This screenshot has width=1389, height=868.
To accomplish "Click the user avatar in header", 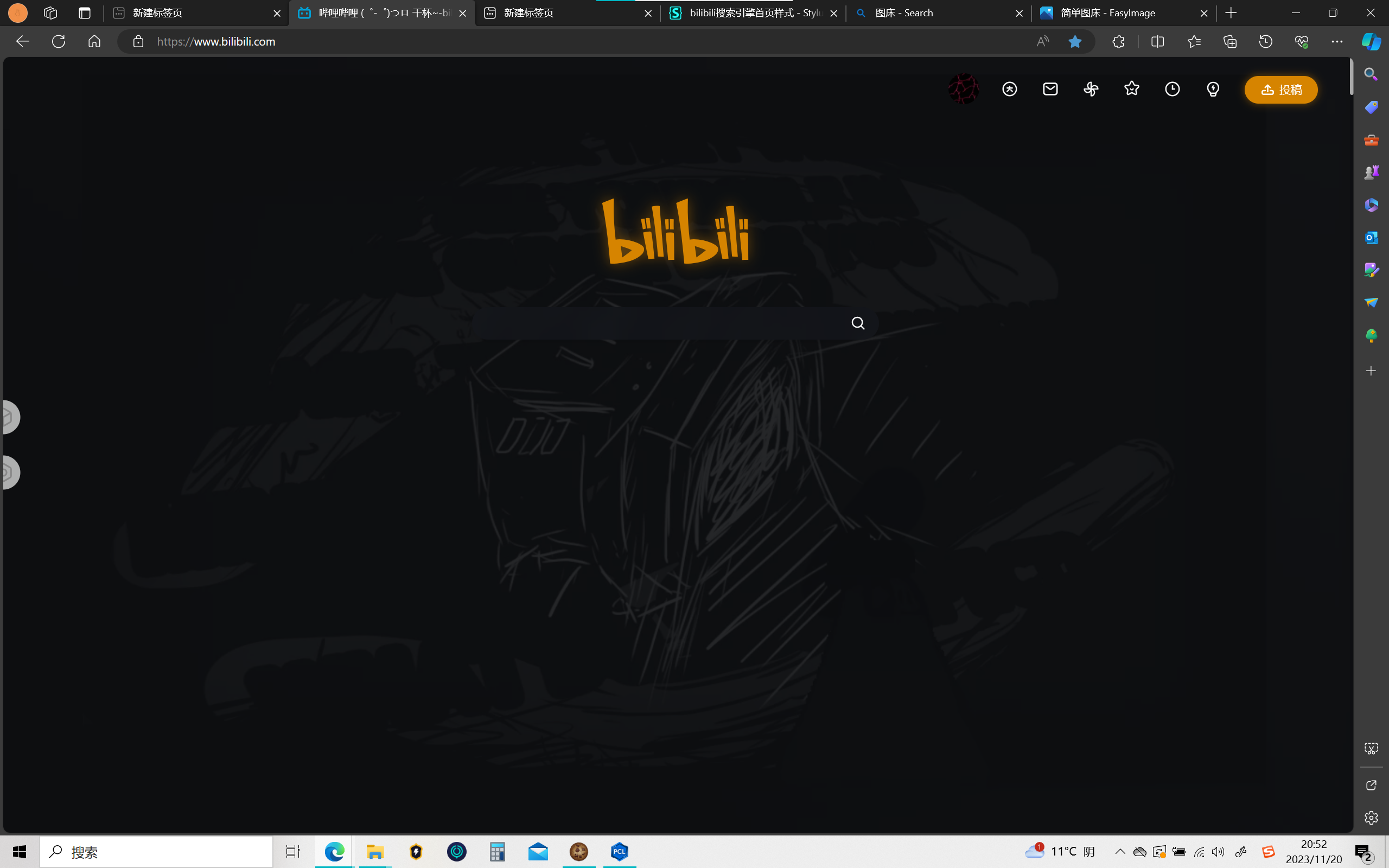I will [964, 89].
